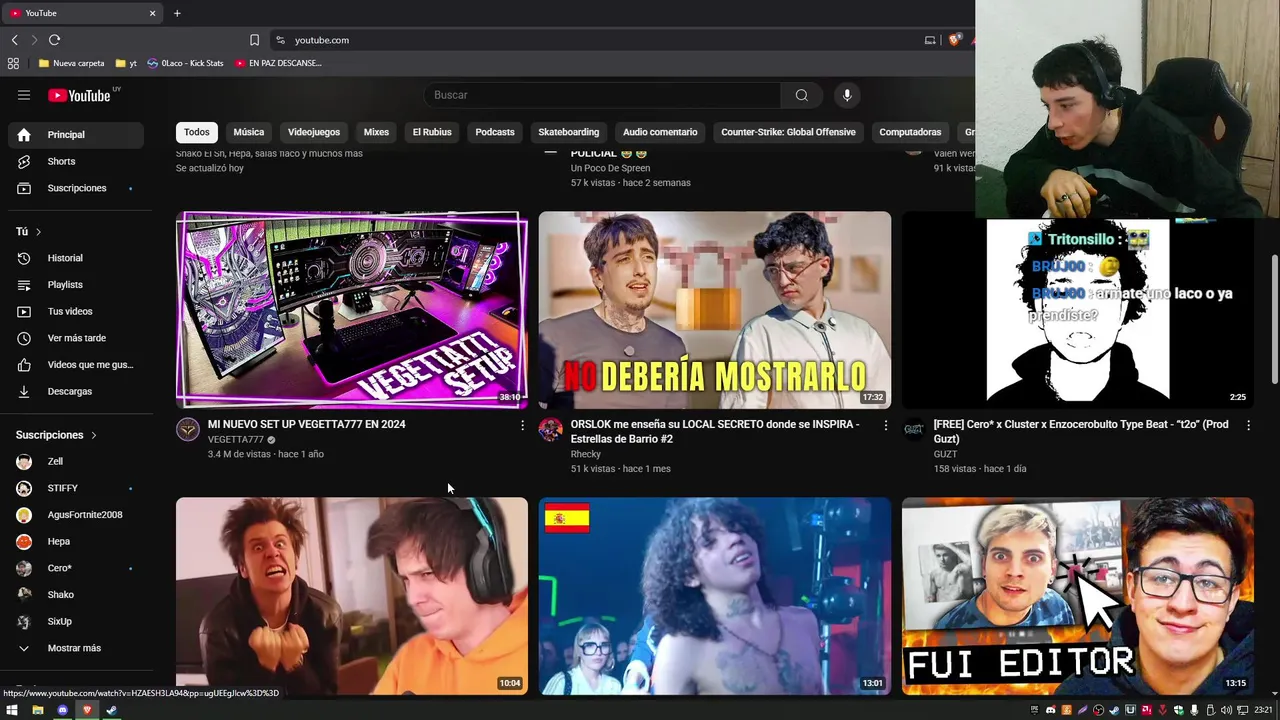Go back in browser history
1280x720 pixels.
14,40
